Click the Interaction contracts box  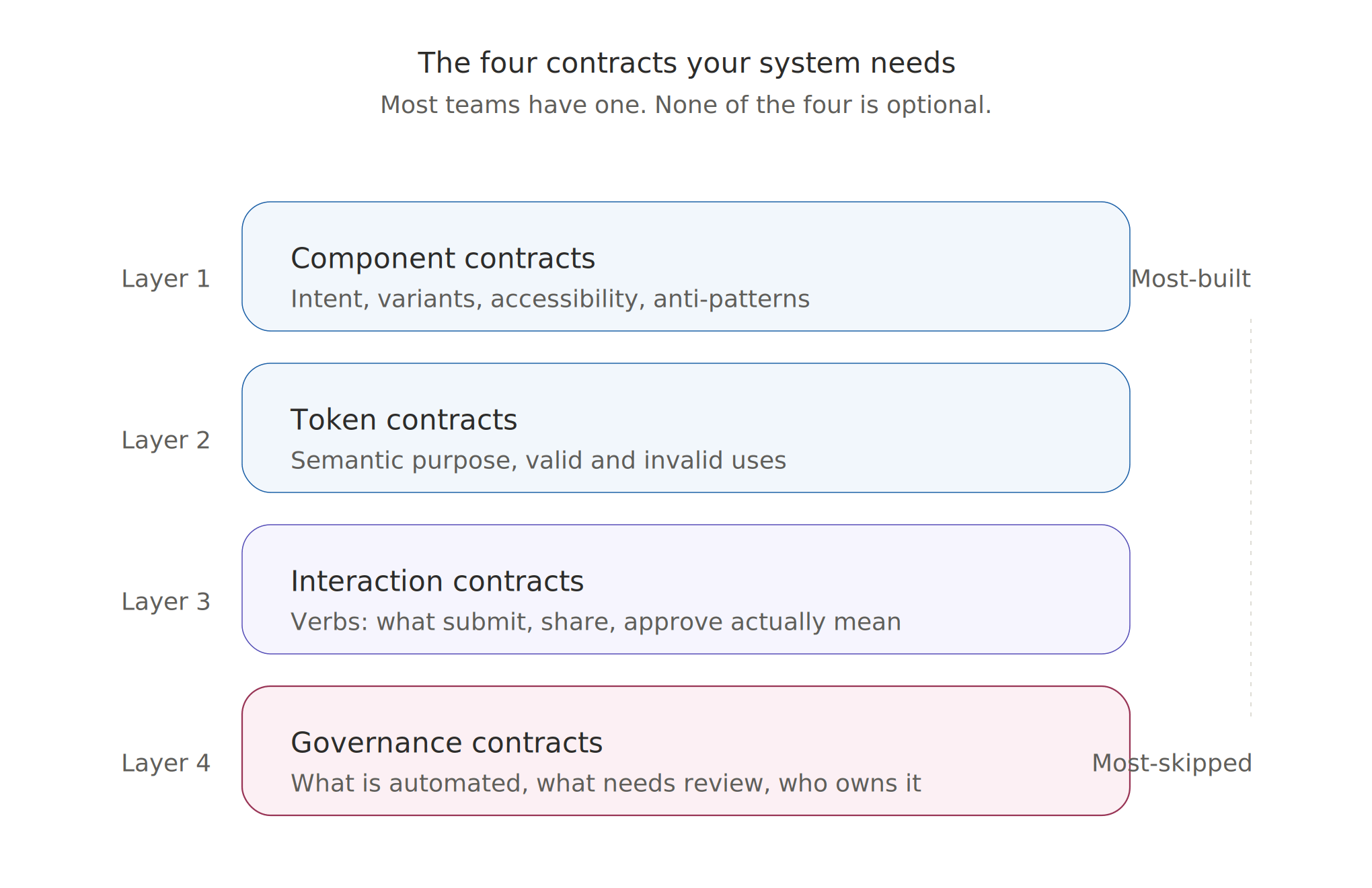pyautogui.click(x=685, y=589)
